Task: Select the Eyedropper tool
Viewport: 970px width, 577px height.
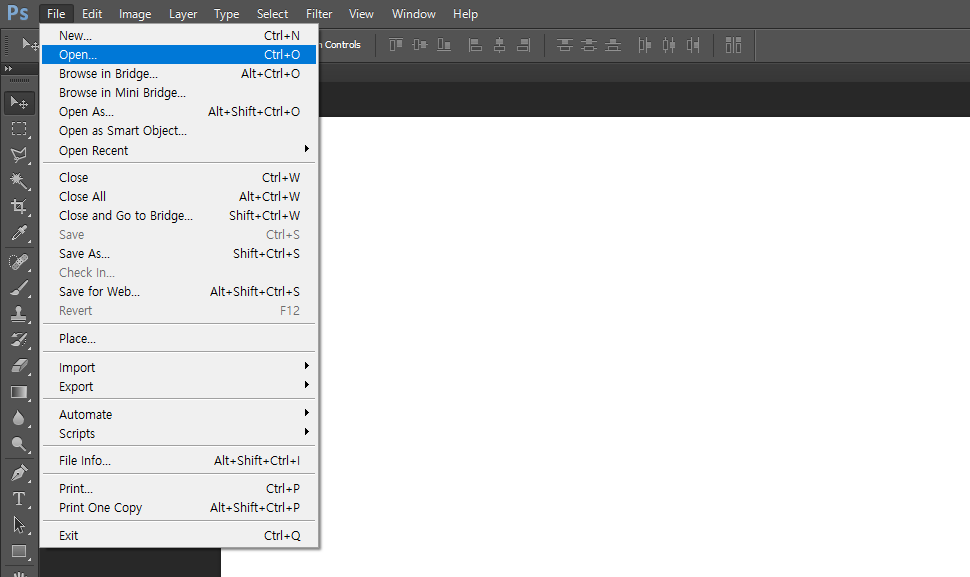Action: click(19, 233)
